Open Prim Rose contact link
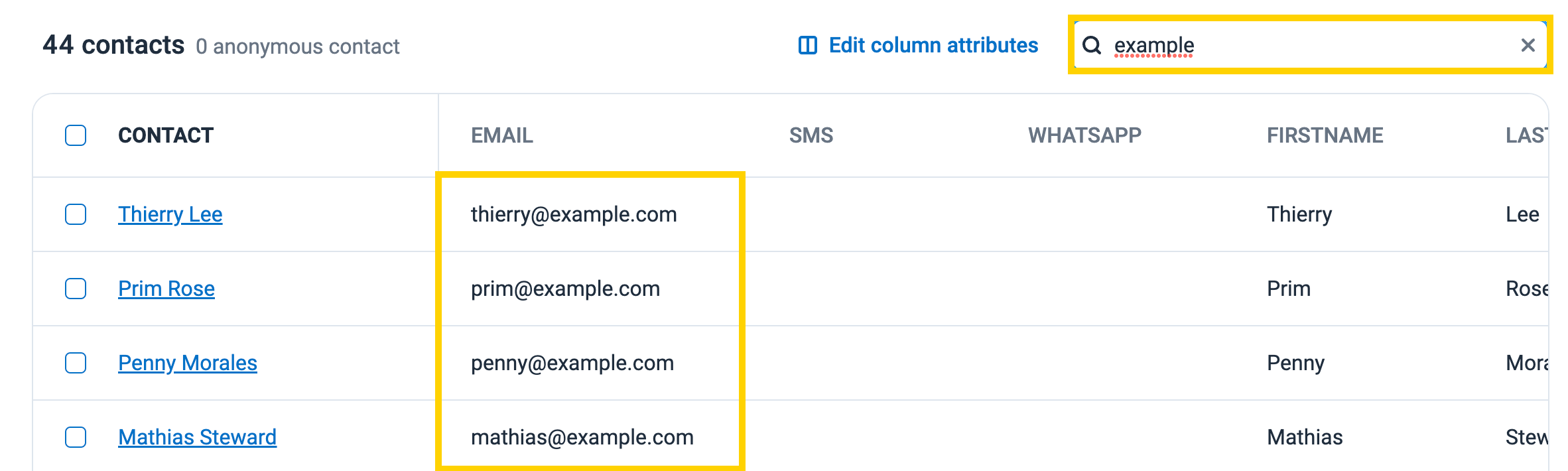Screen dimensions: 1568x471 166,289
